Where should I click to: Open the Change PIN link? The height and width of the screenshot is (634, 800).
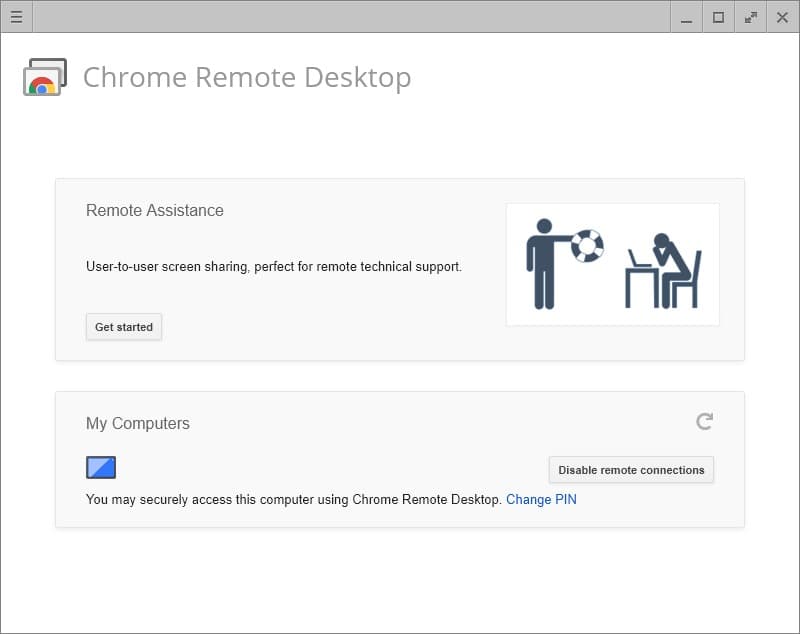[541, 499]
